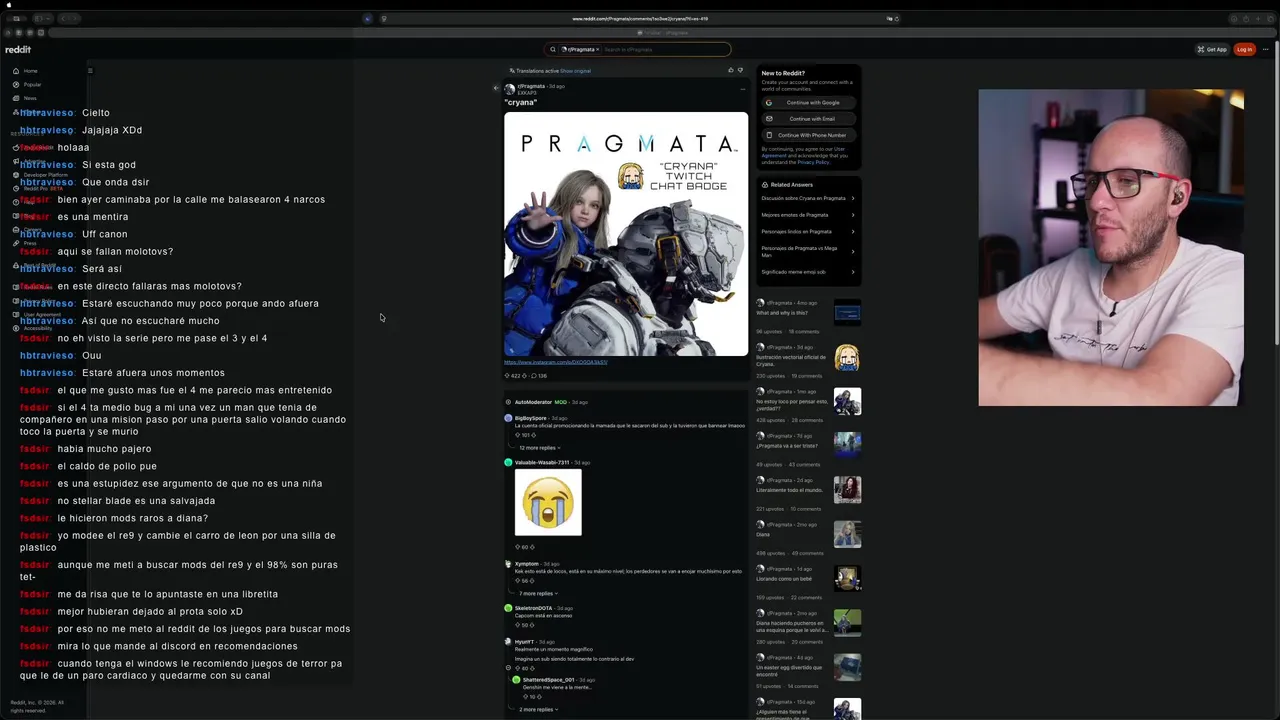Upvote the crying emoji comment with 60 votes
The width and height of the screenshot is (1280, 720).
tap(518, 547)
